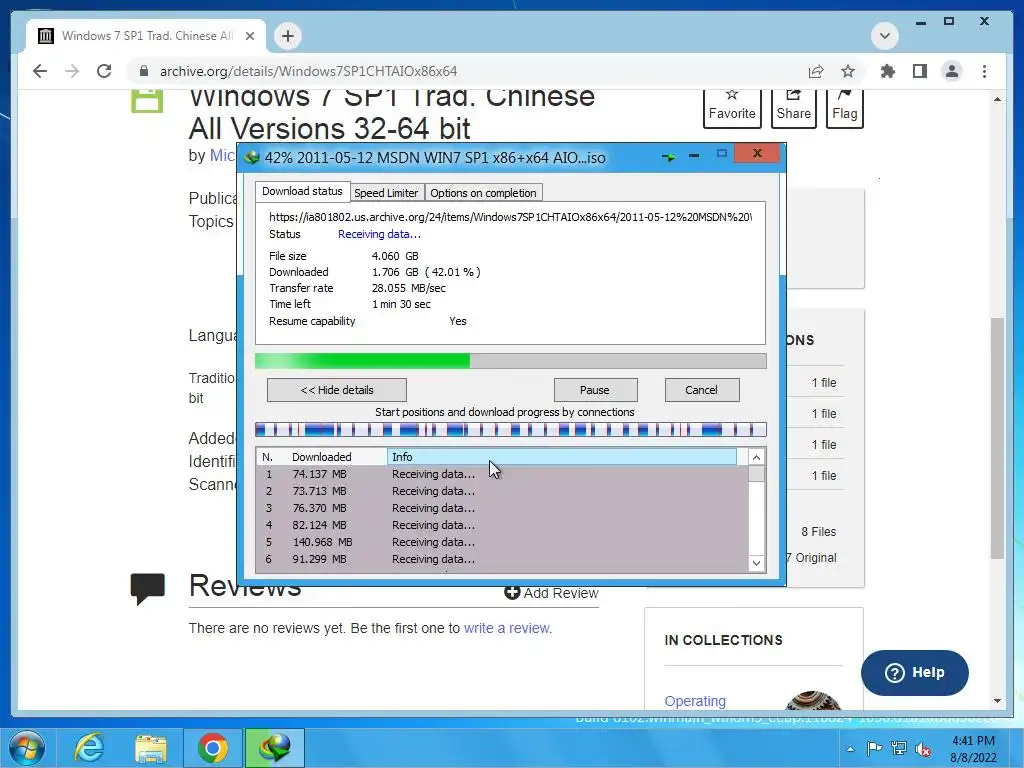Click the network tray icon
Viewport: 1024px width, 768px height.
(x=899, y=748)
